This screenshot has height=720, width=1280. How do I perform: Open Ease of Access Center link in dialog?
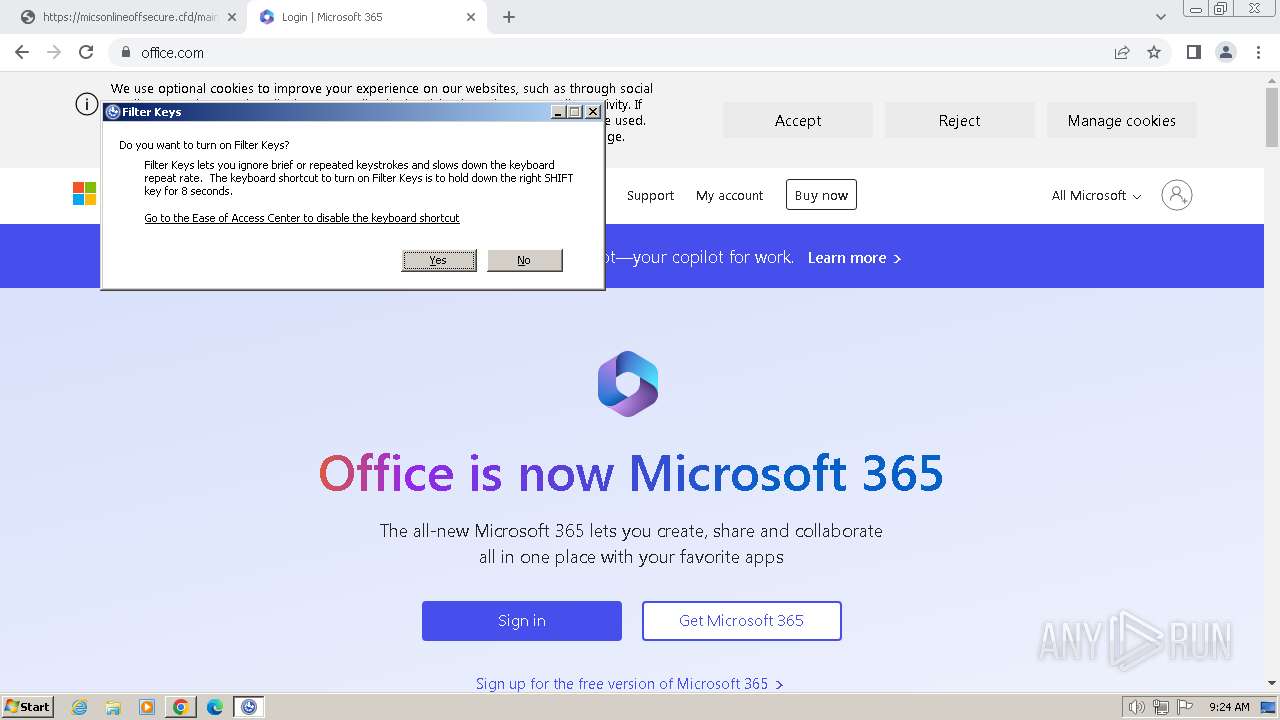tap(302, 218)
